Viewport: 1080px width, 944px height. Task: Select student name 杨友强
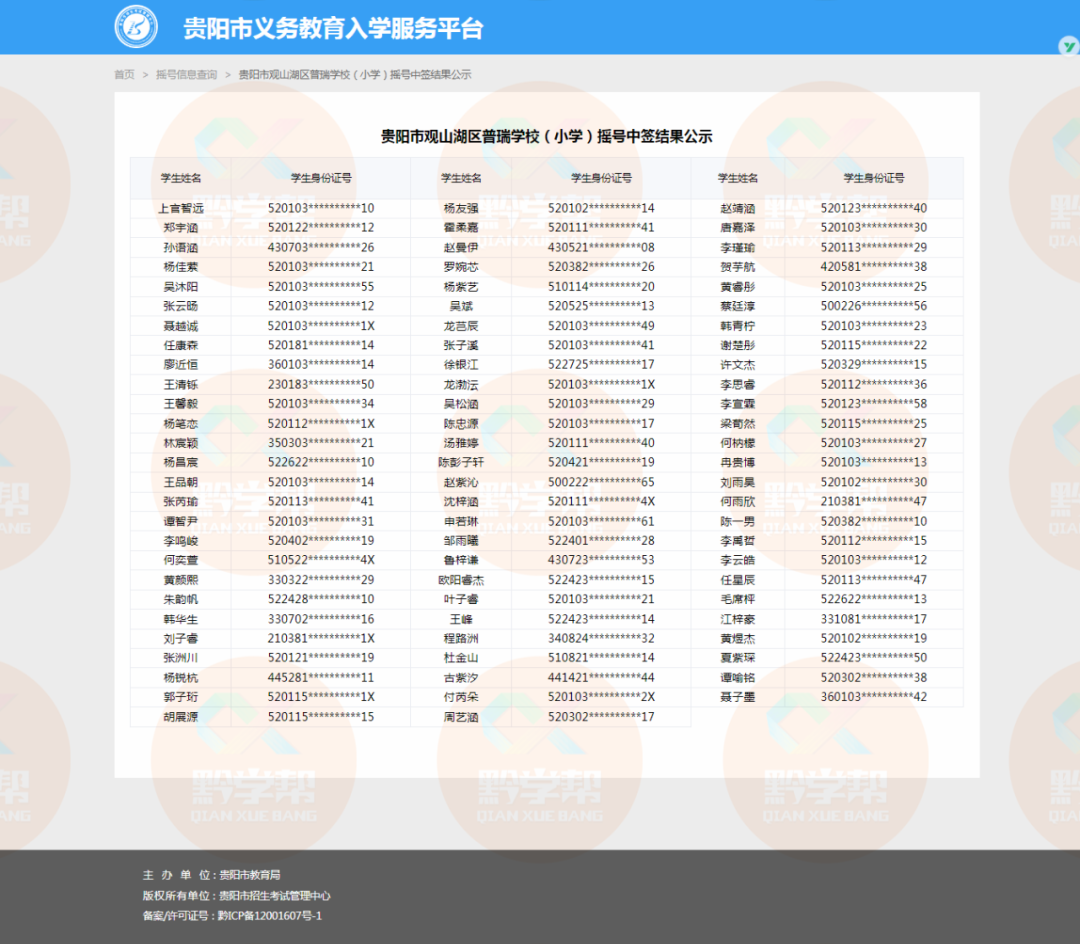tap(461, 208)
